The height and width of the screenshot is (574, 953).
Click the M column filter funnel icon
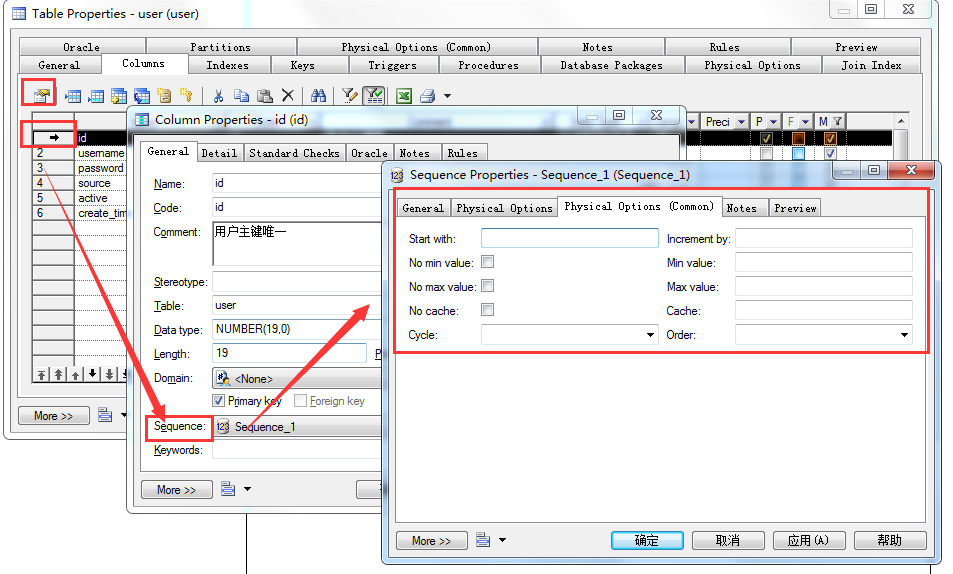838,122
